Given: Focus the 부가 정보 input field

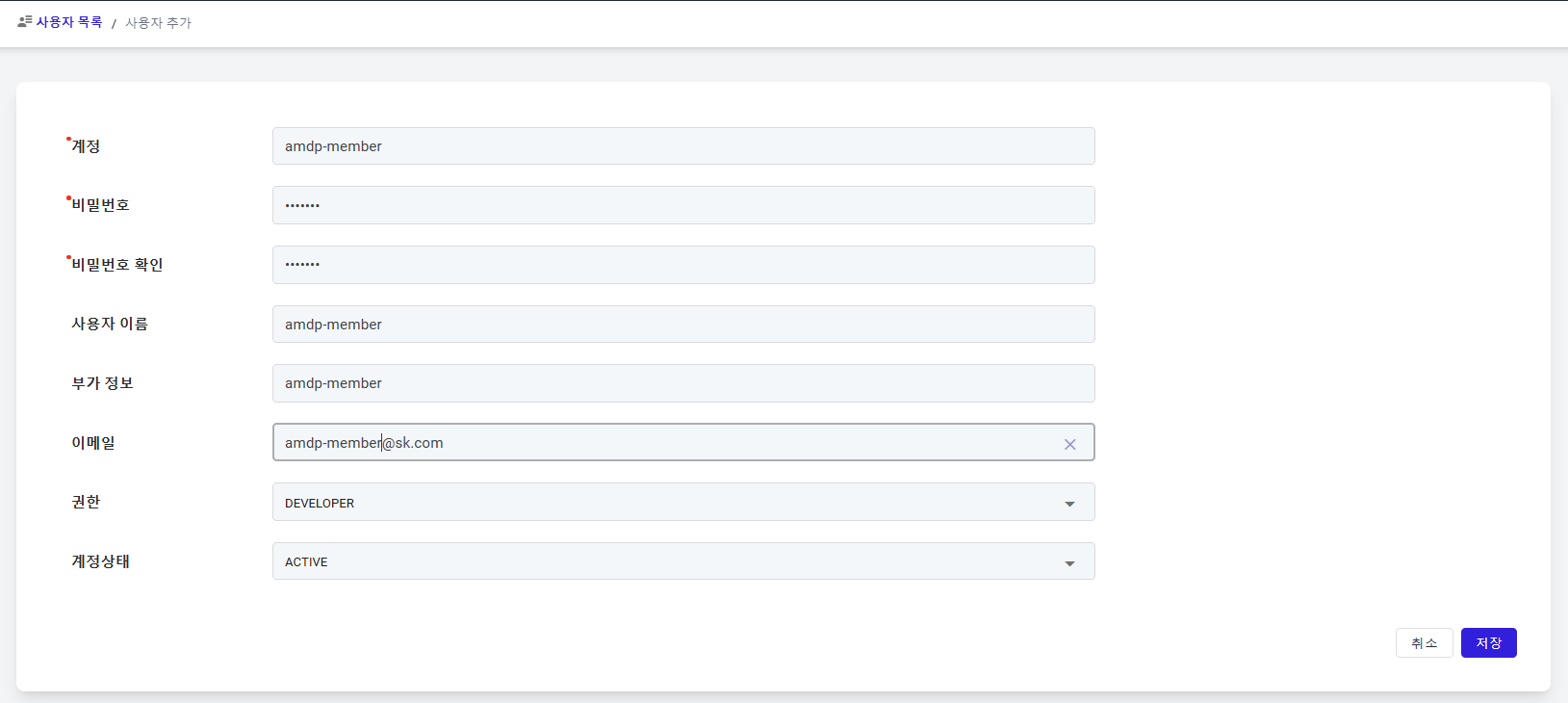Looking at the screenshot, I should [x=683, y=383].
